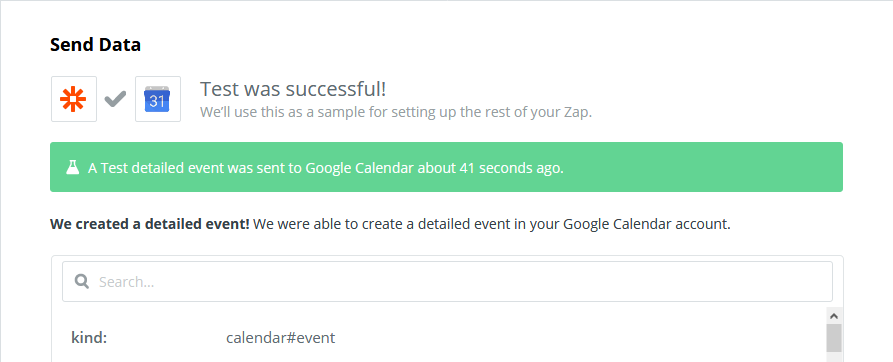Select the calendar#event value
The height and width of the screenshot is (362, 893).
click(x=281, y=338)
